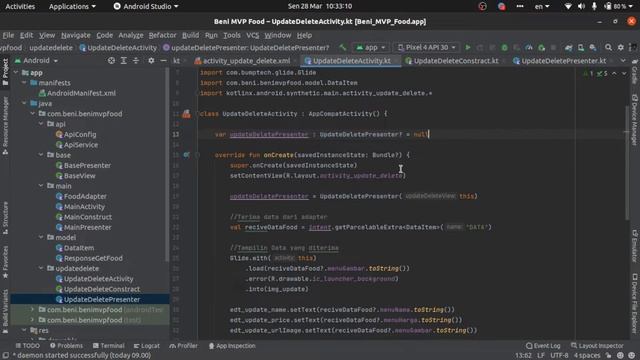Collapse the api package node
This screenshot has height=360, width=640.
point(41,124)
